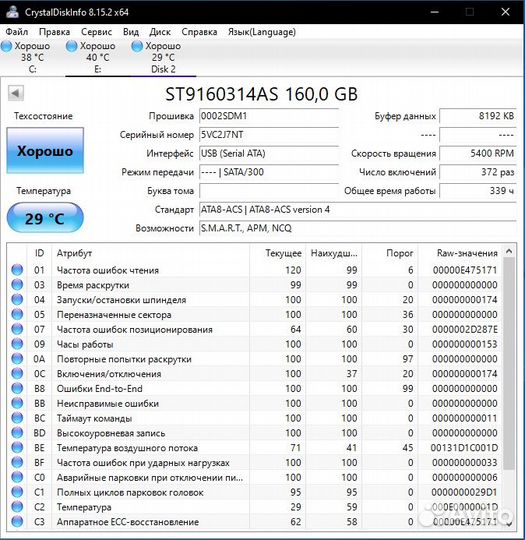This screenshot has width=525, height=540.
Task: Click the Возможности field S.M.A.R.T., APM, NCQ
Action: pos(358,228)
